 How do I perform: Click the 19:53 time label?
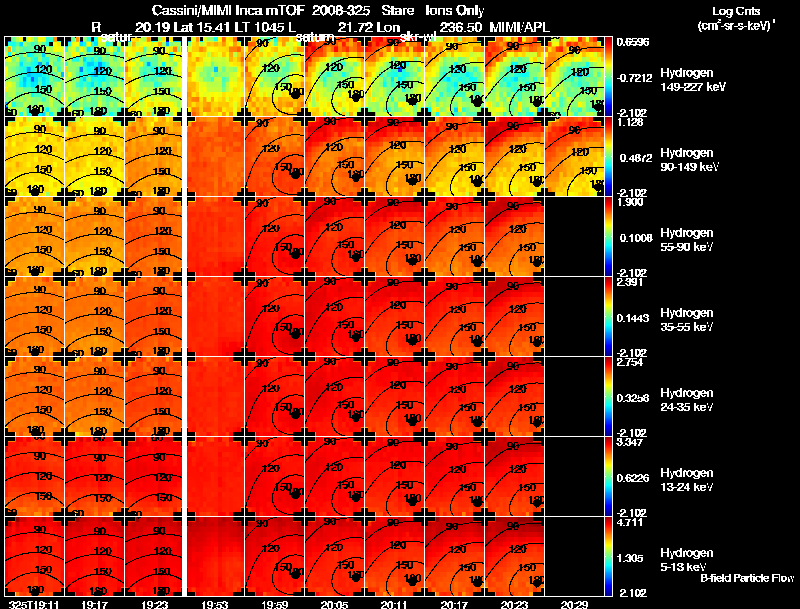(215, 604)
